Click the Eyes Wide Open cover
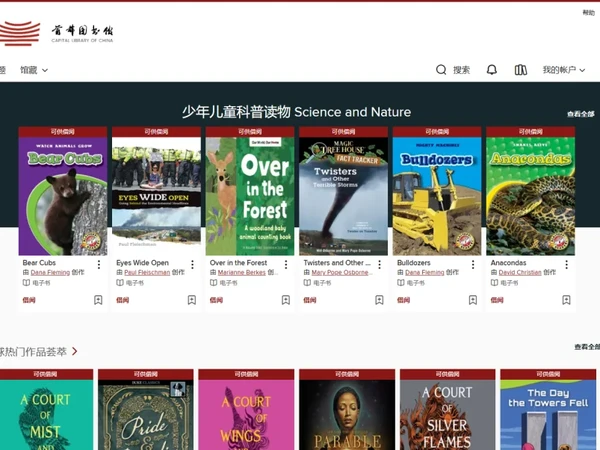The image size is (600, 450). click(x=156, y=196)
